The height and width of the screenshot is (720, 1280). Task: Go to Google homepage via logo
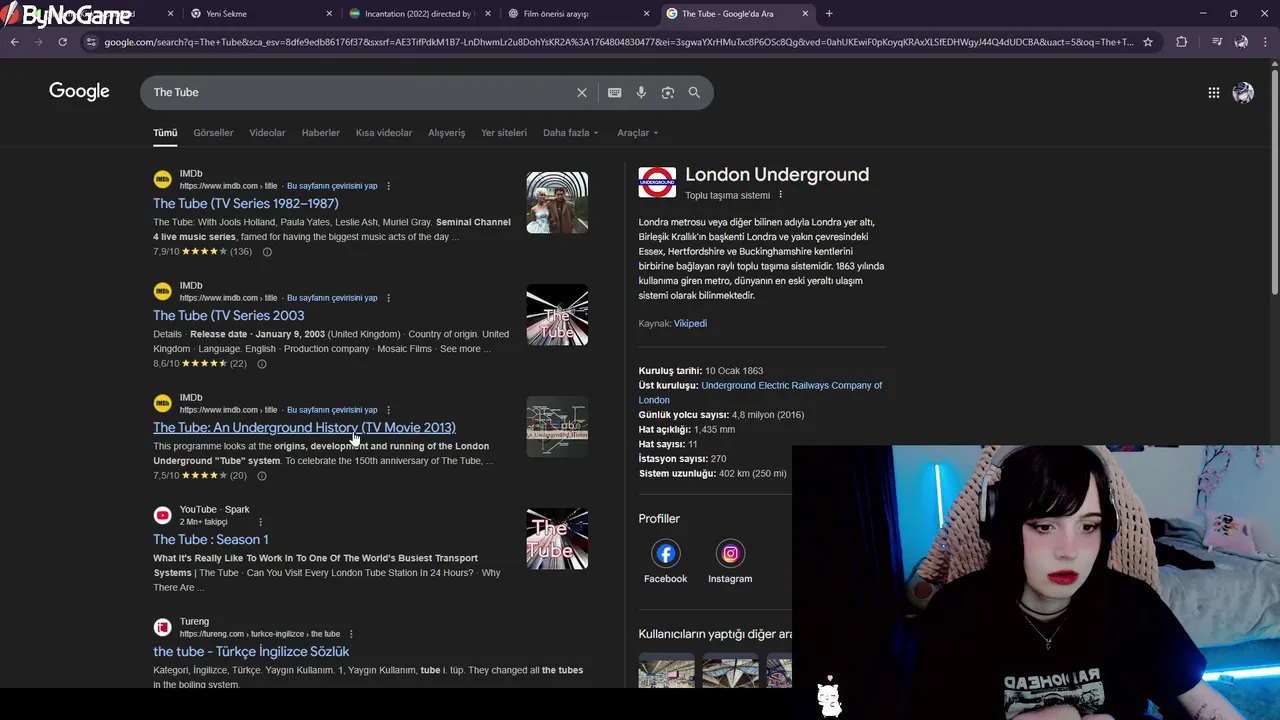click(x=79, y=92)
